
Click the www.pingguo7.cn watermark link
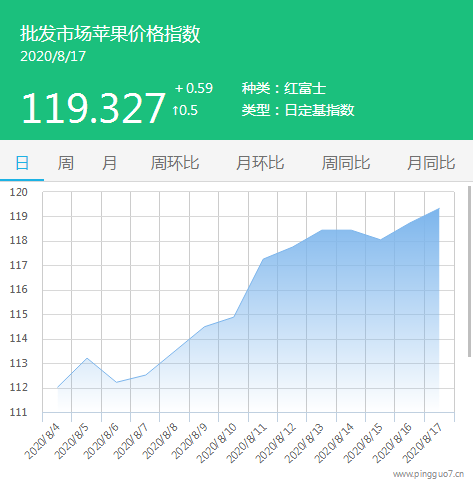(428, 474)
